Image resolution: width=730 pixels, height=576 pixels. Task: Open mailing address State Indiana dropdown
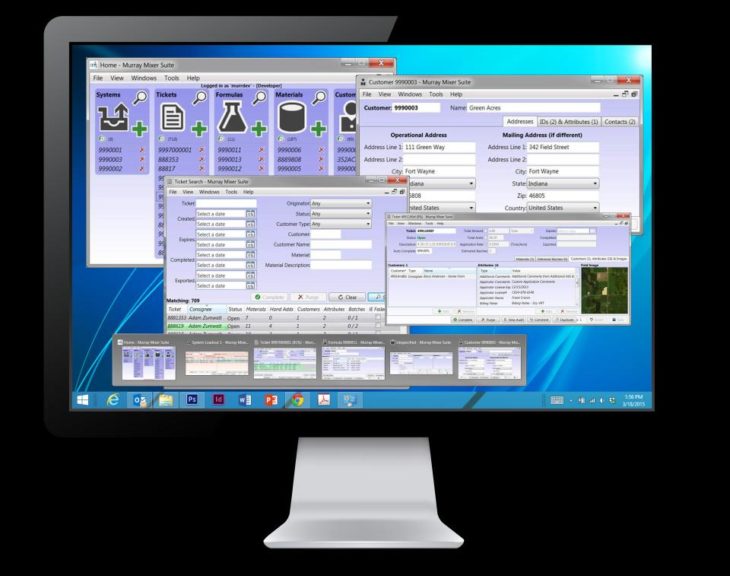563,183
